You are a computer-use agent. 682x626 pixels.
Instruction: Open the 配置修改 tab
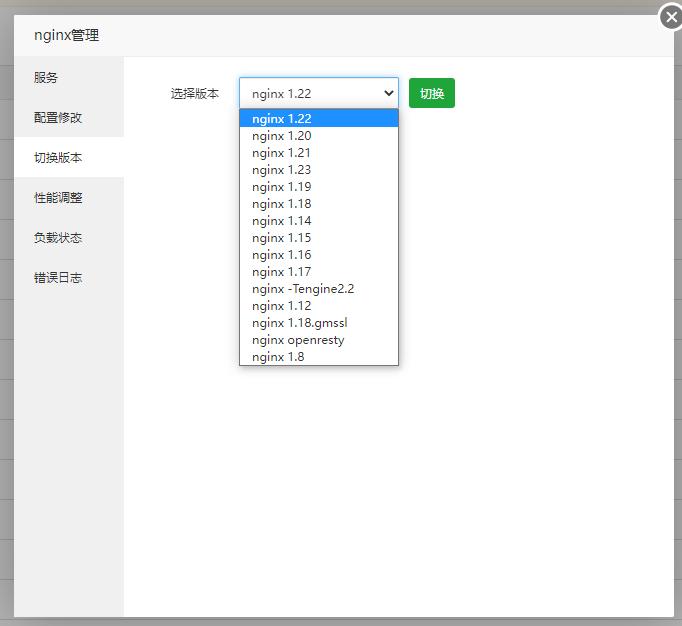(x=58, y=118)
